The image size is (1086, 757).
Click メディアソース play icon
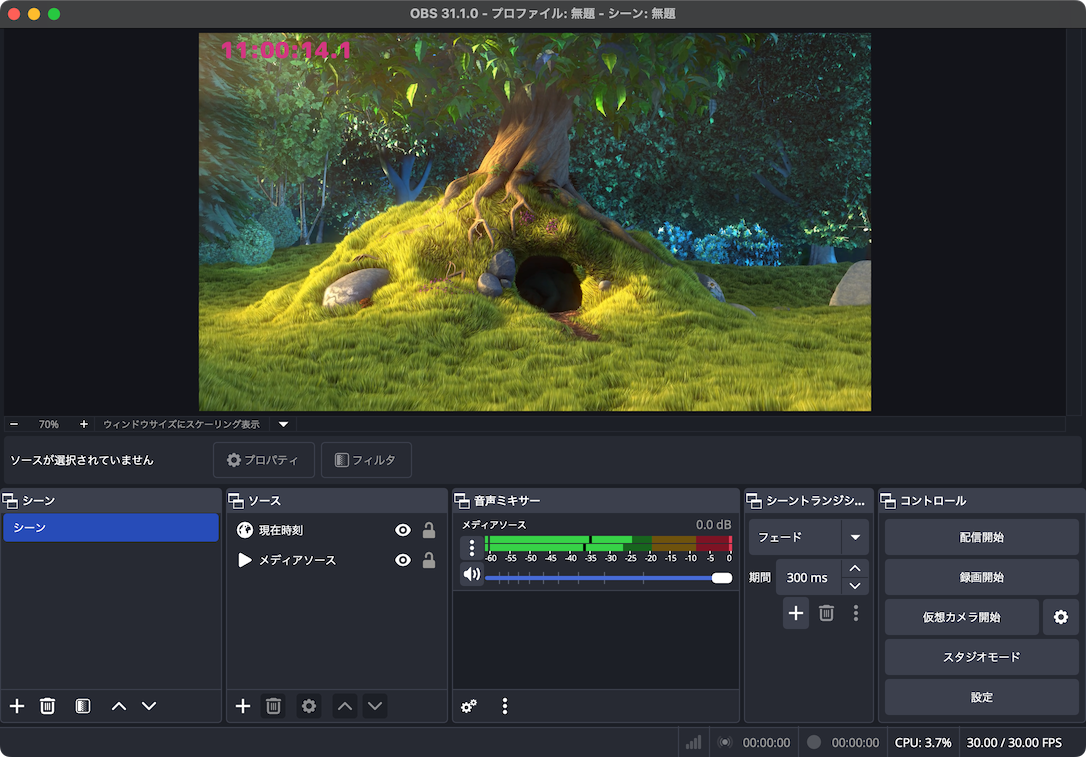[244, 560]
